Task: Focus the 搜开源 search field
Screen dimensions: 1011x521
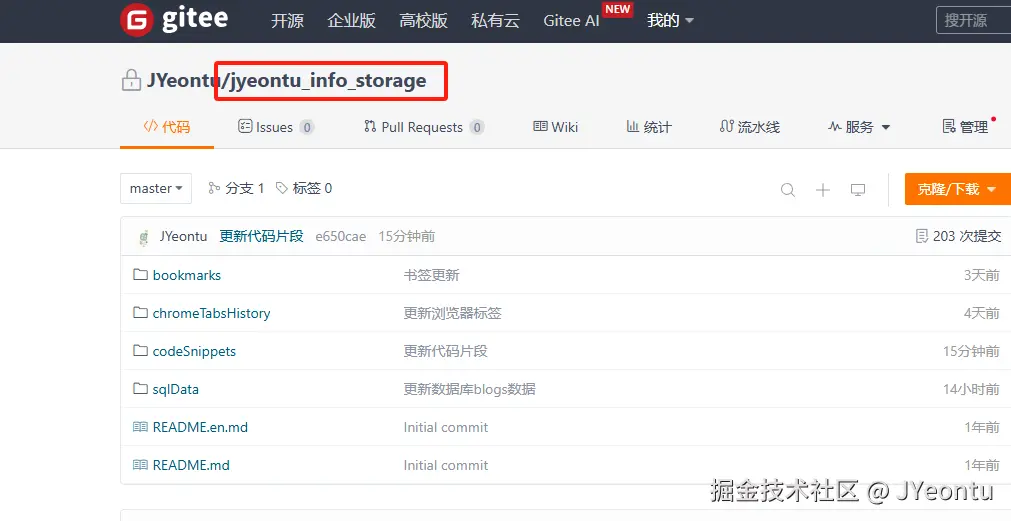Action: click(974, 20)
